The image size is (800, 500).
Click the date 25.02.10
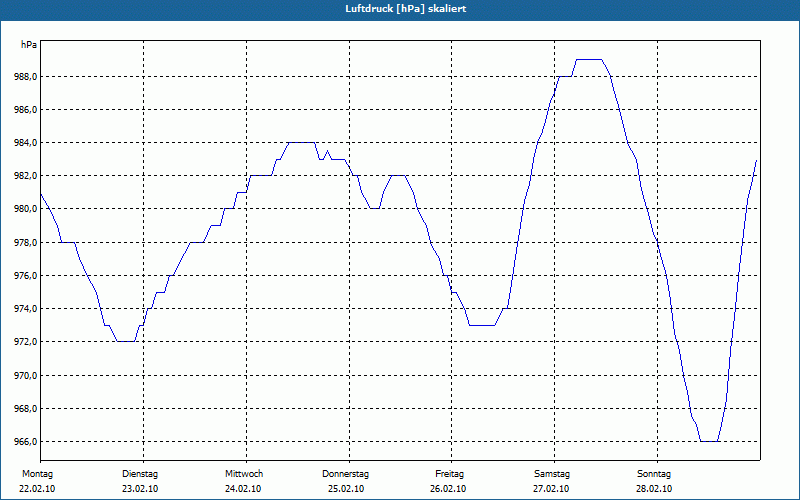click(346, 489)
